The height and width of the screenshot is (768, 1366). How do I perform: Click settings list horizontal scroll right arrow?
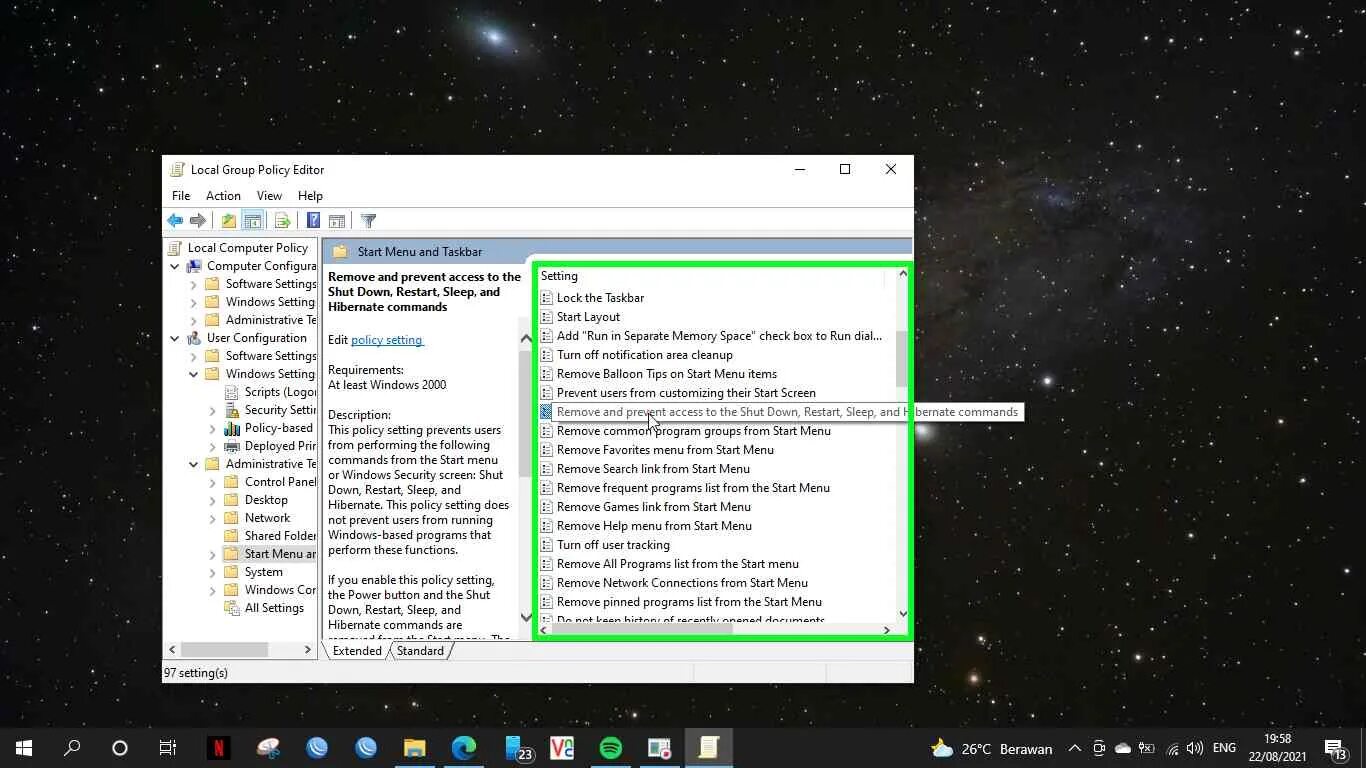click(886, 630)
